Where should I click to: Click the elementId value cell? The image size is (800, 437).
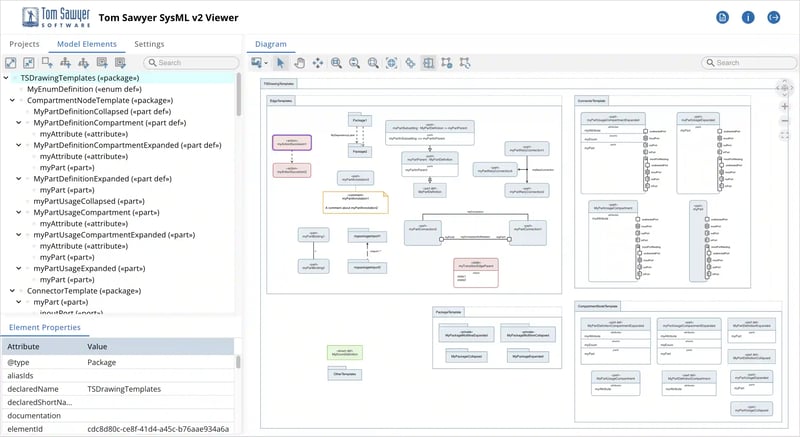[158, 429]
